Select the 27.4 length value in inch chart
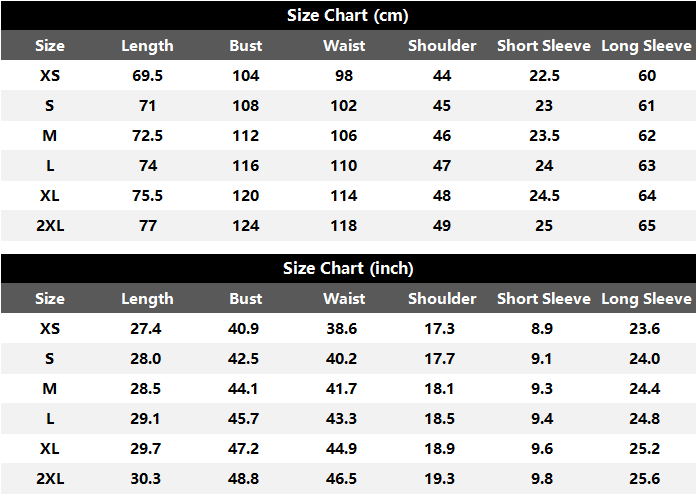The width and height of the screenshot is (696, 494). pyautogui.click(x=146, y=328)
